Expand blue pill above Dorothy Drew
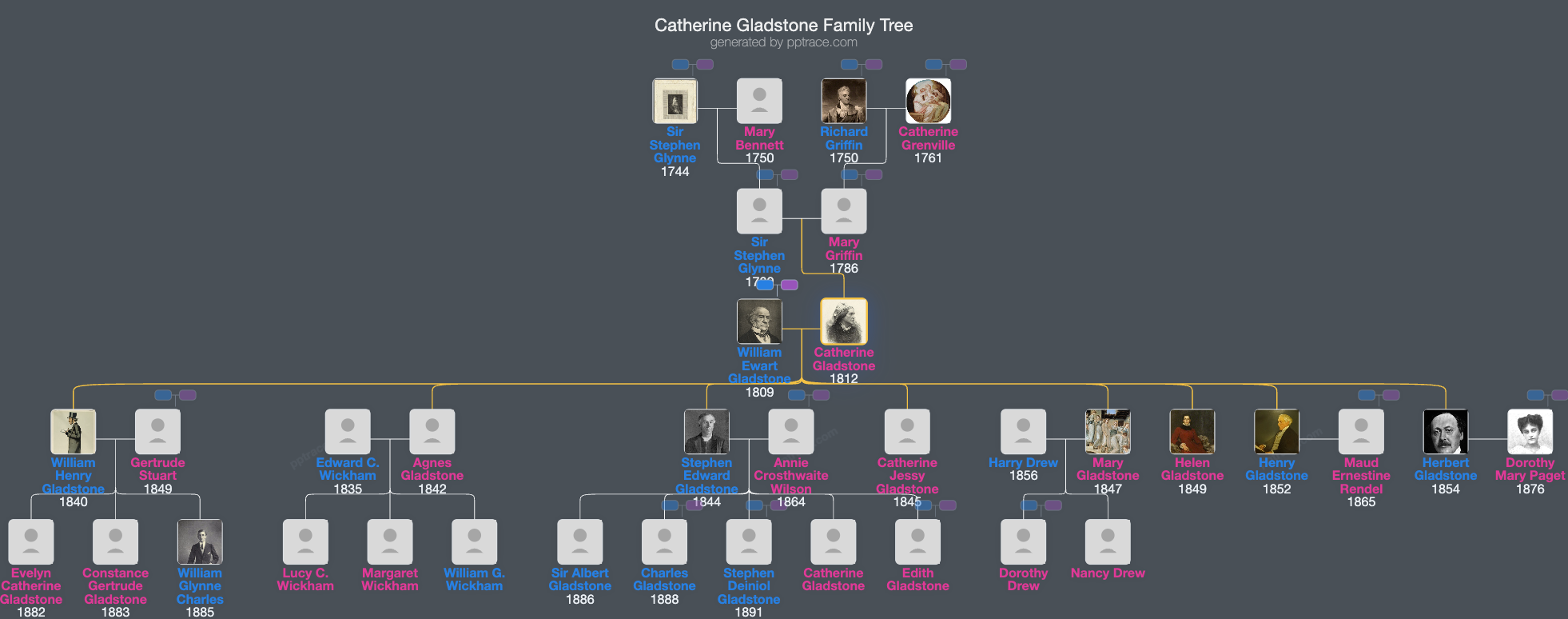 1029,505
